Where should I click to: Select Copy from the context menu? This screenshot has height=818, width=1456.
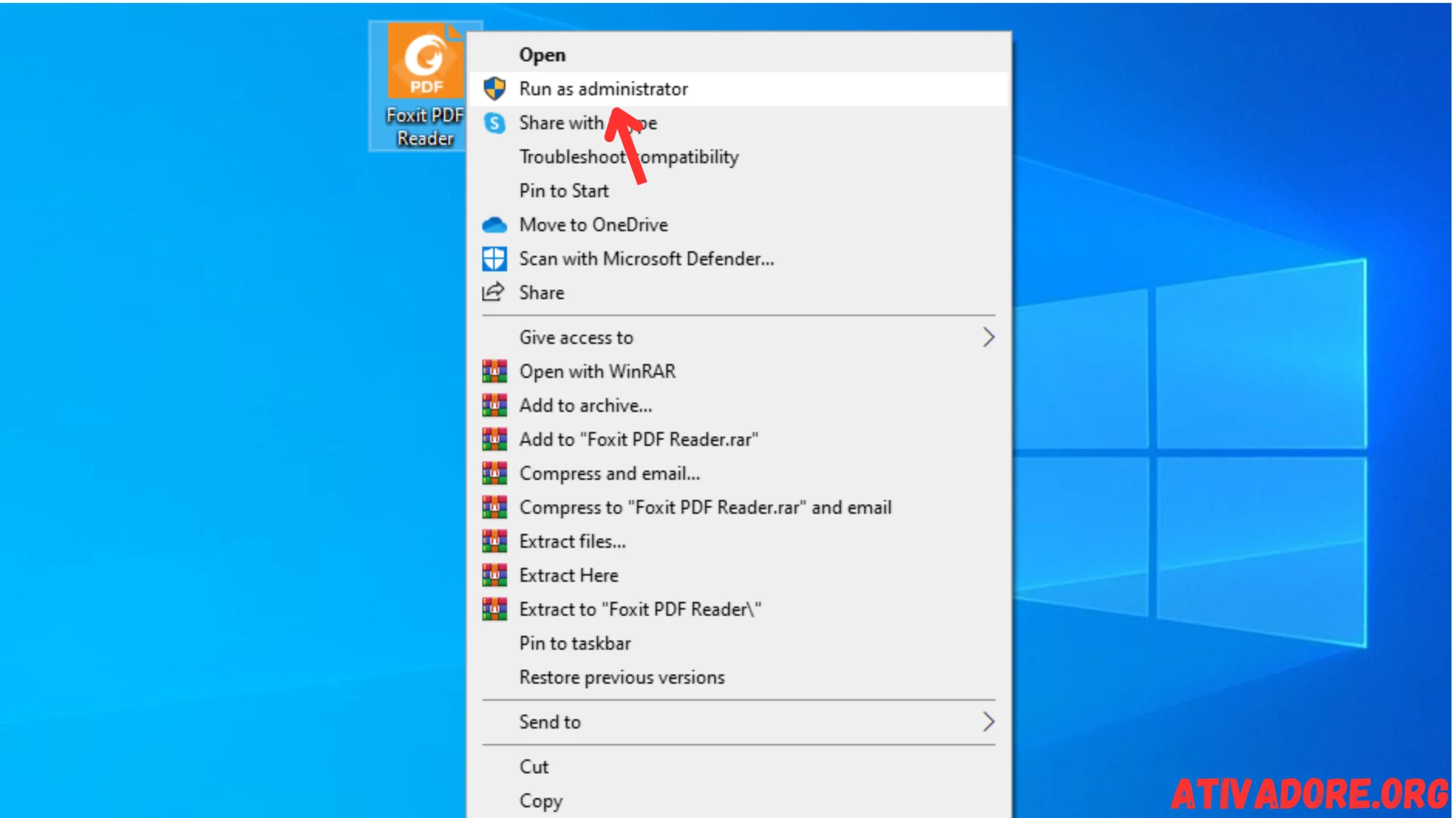point(738,801)
